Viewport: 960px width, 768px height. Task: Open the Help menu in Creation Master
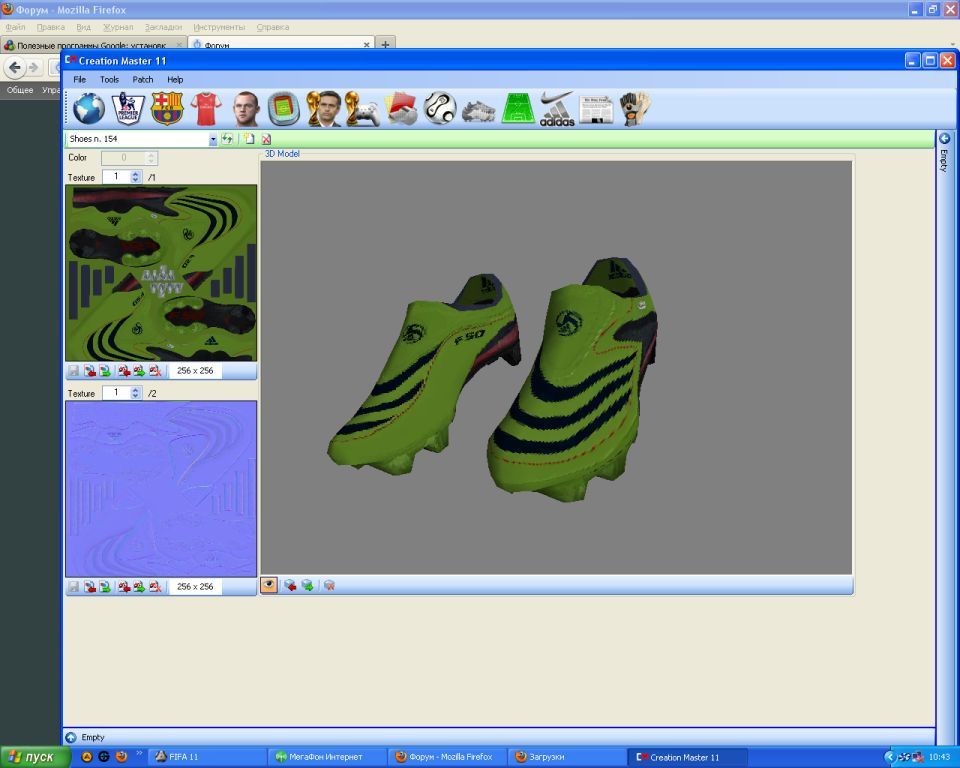pos(175,80)
